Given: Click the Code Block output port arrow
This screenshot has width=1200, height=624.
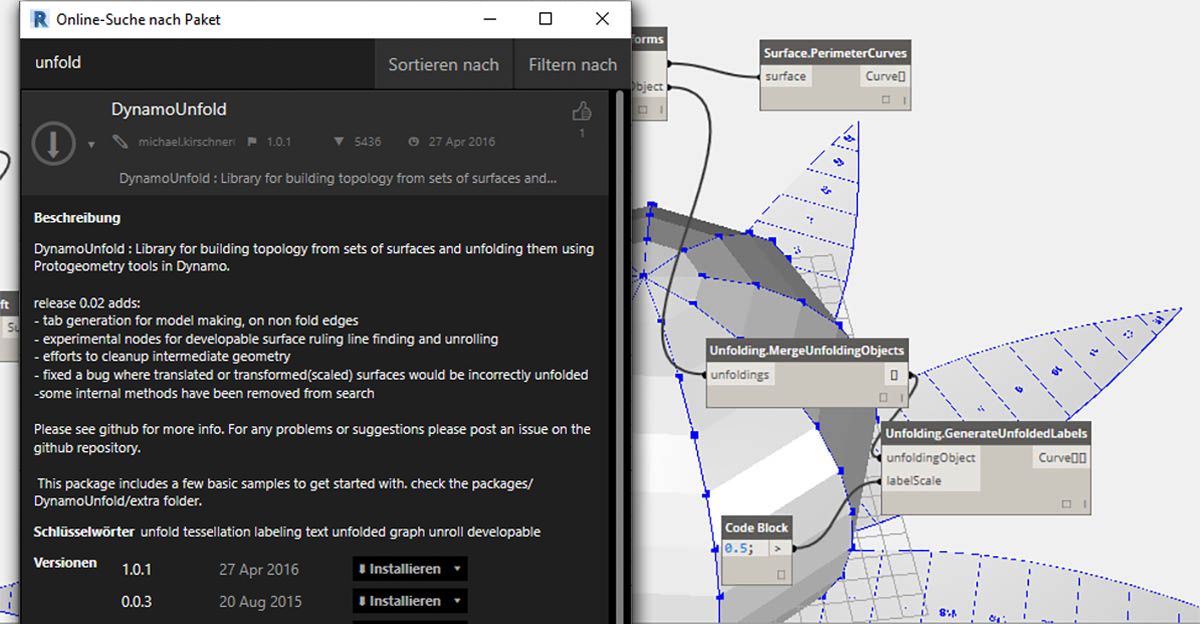Looking at the screenshot, I should [x=779, y=548].
